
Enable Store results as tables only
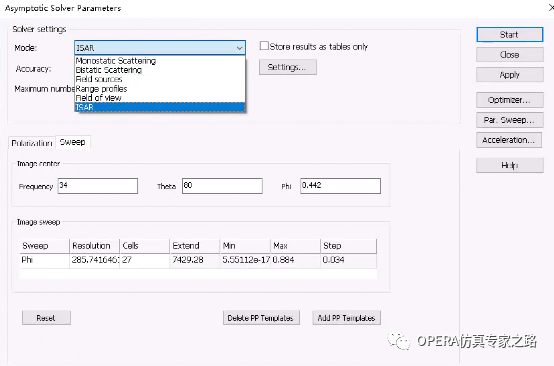point(264,46)
